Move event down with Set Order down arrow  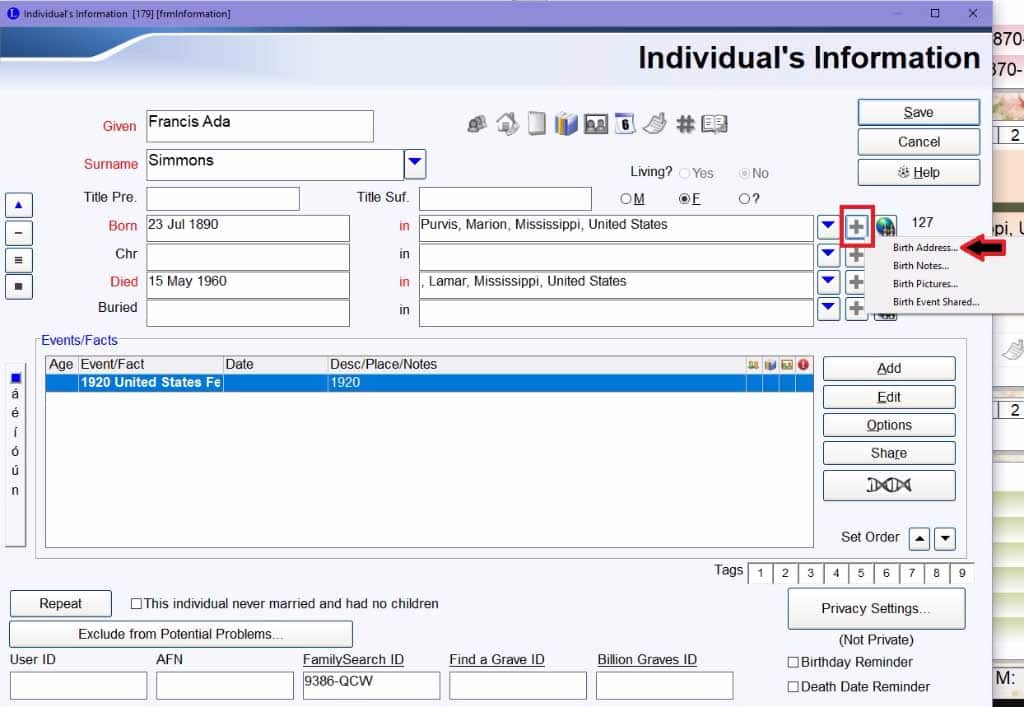point(945,539)
